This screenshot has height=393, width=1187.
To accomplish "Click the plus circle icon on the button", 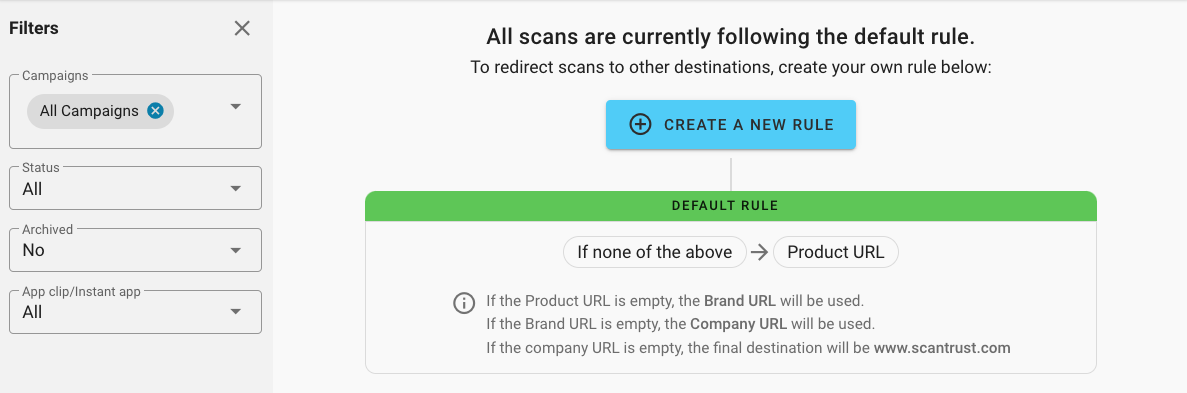I will [x=640, y=125].
